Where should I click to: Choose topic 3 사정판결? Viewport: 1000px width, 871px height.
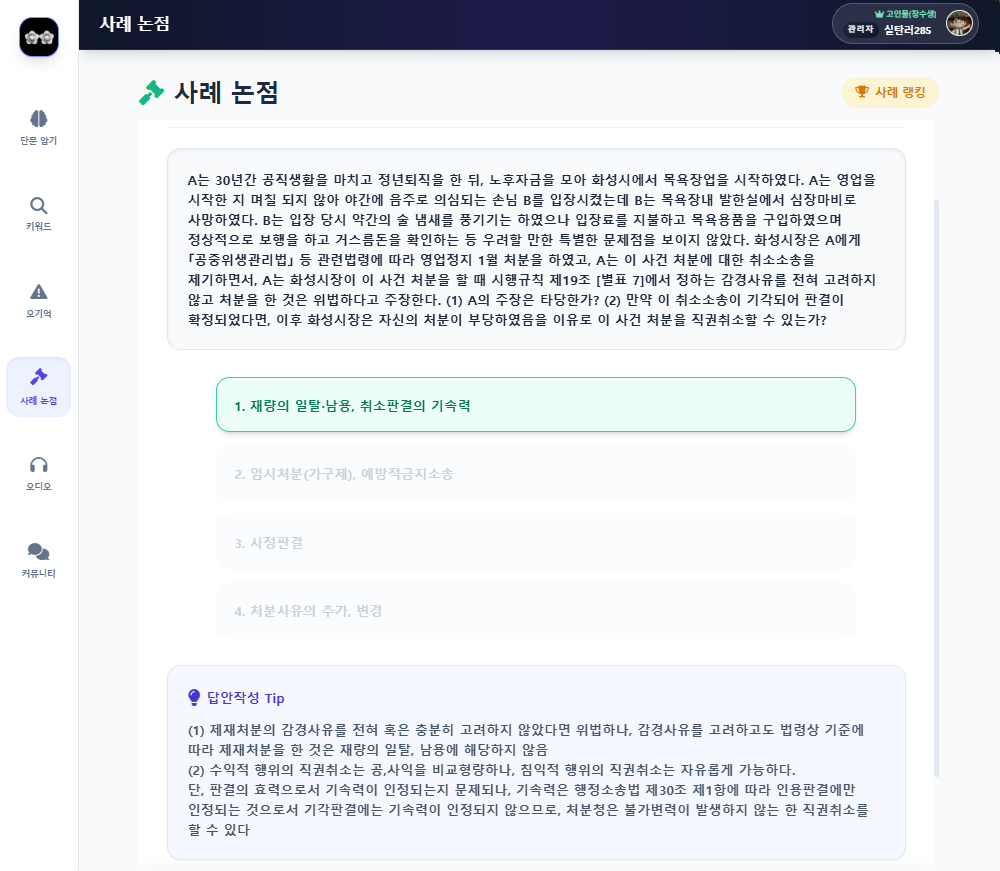(x=535, y=542)
